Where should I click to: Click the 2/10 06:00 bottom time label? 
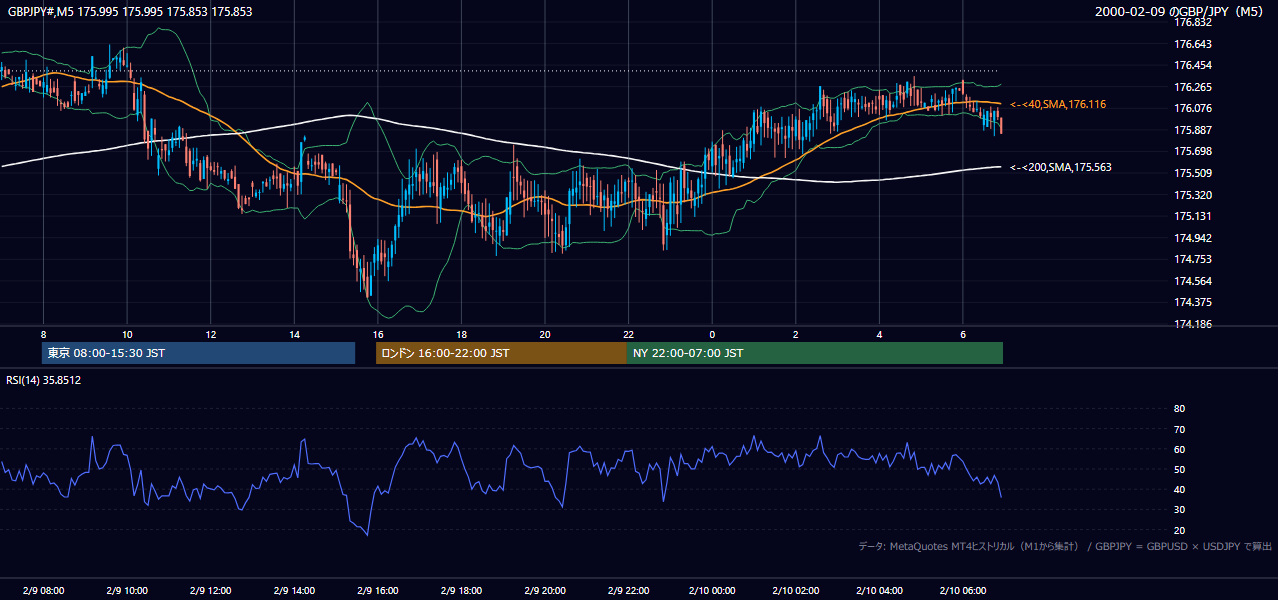tap(962, 590)
